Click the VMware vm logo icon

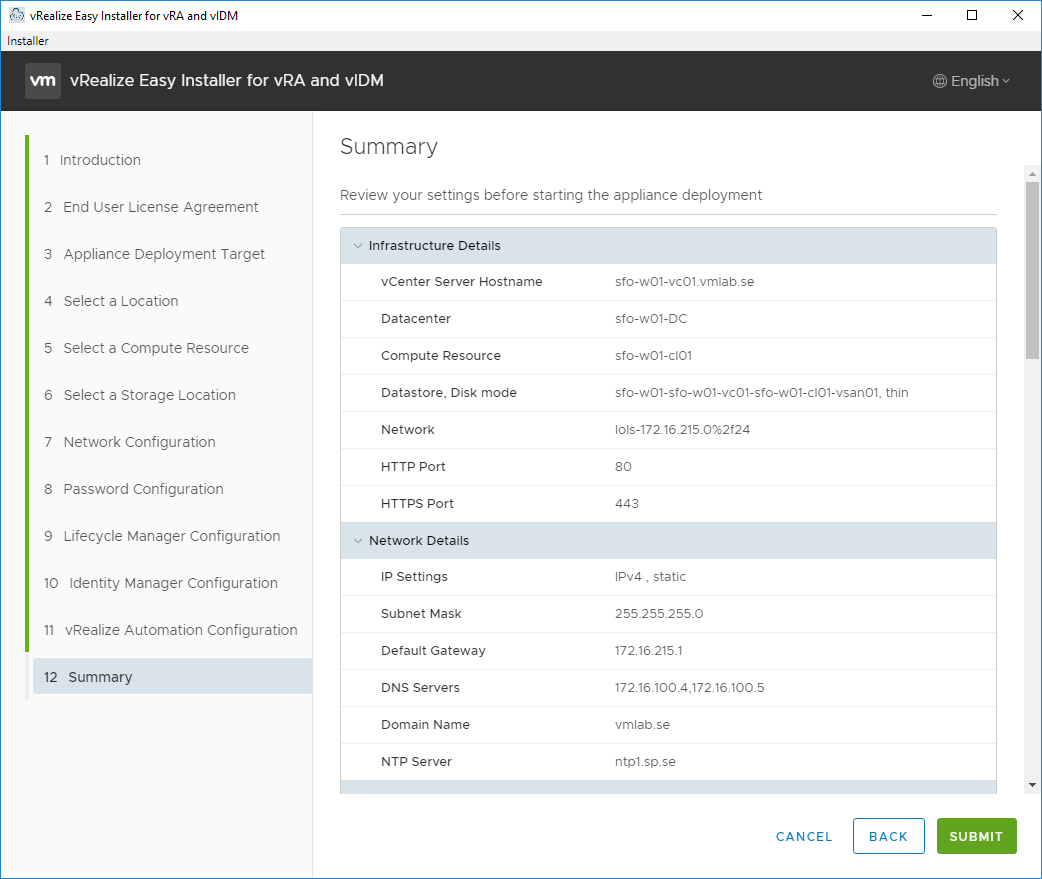click(x=43, y=81)
